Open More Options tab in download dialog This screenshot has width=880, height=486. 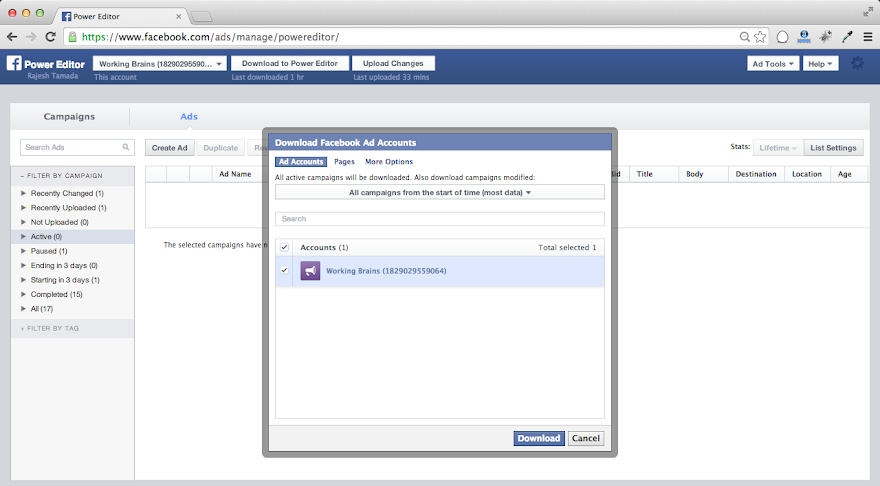click(389, 162)
